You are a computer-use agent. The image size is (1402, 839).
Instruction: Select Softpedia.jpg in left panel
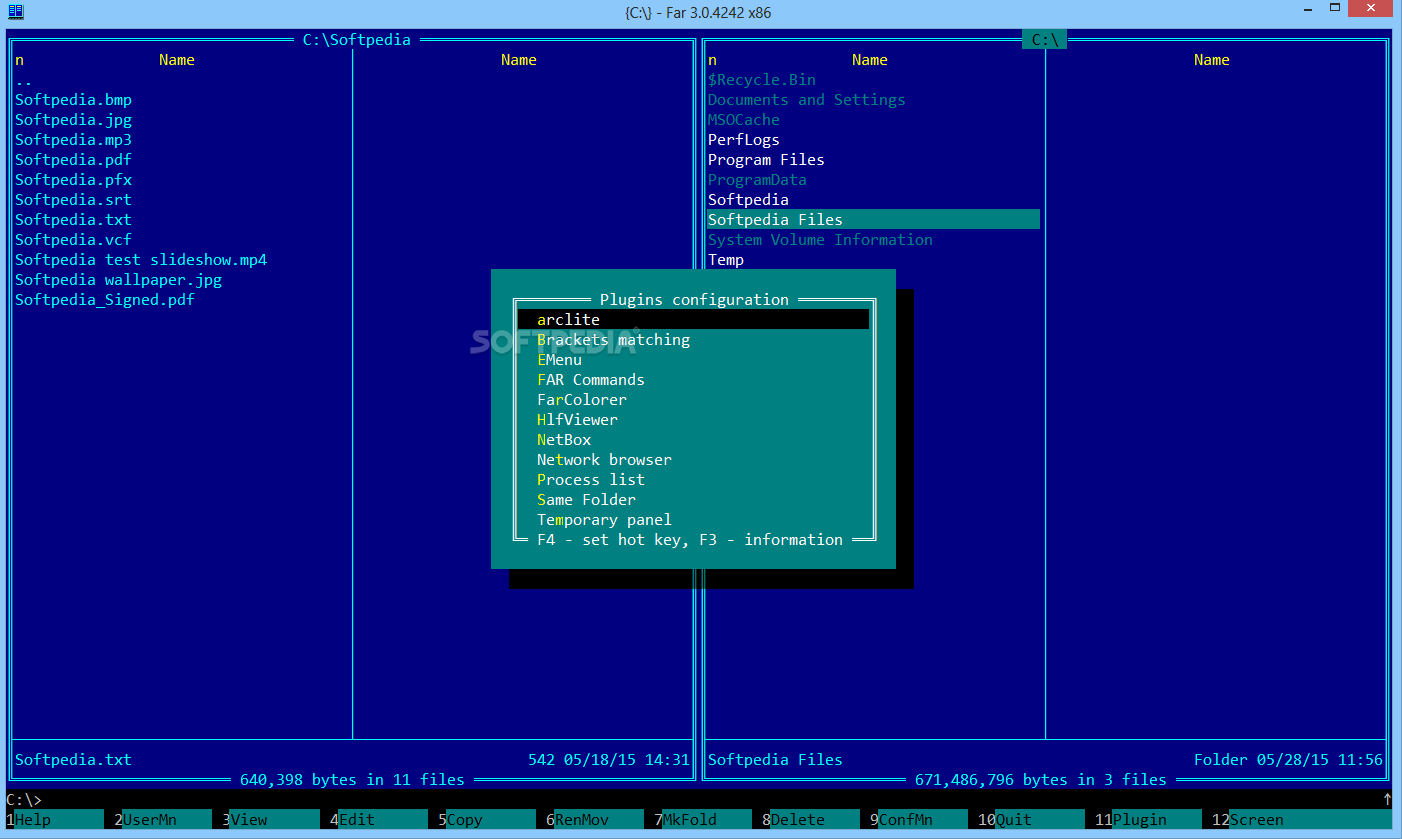tap(73, 119)
